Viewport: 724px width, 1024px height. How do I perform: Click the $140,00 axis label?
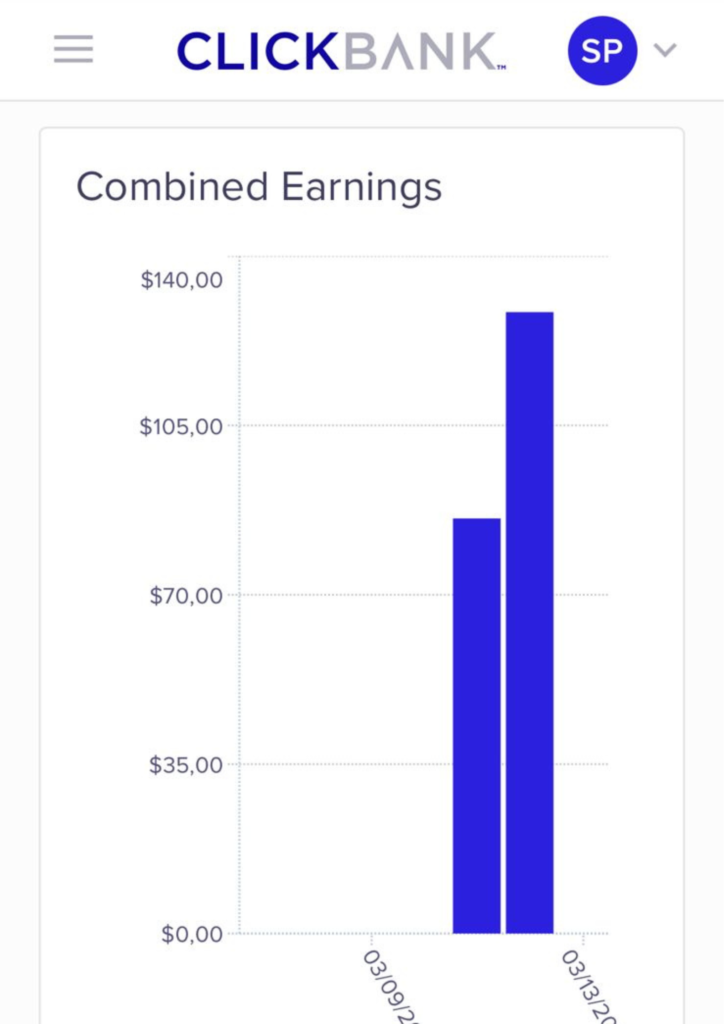pyautogui.click(x=181, y=280)
